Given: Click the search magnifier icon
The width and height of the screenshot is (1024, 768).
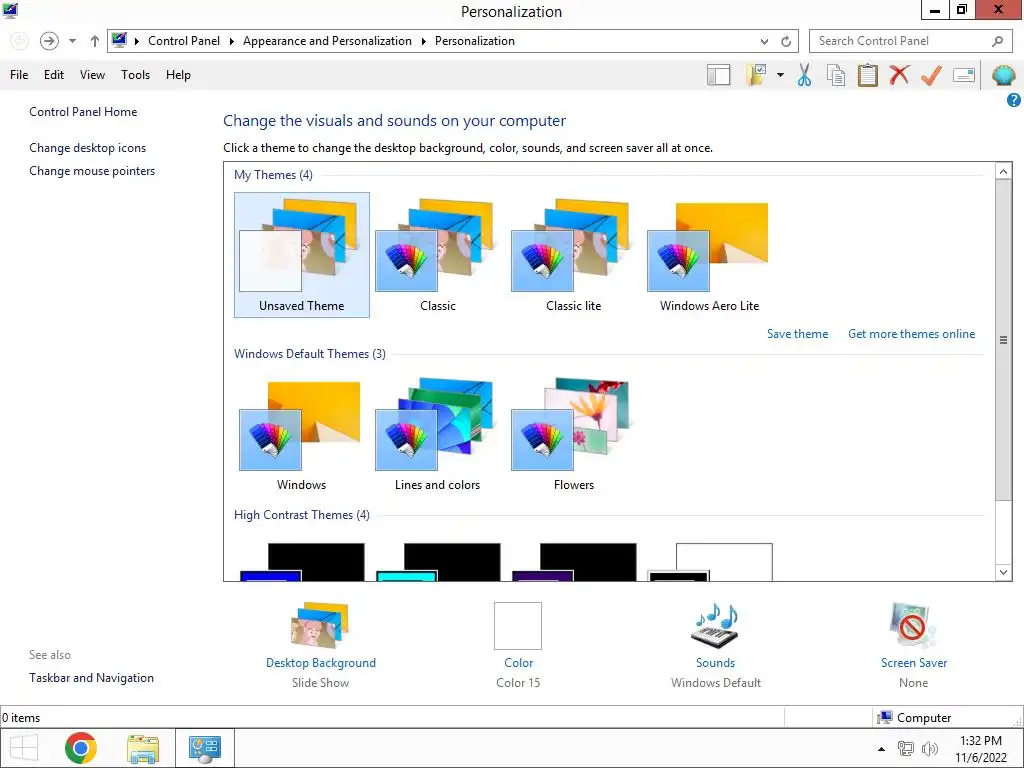Looking at the screenshot, I should pyautogui.click(x=997, y=41).
